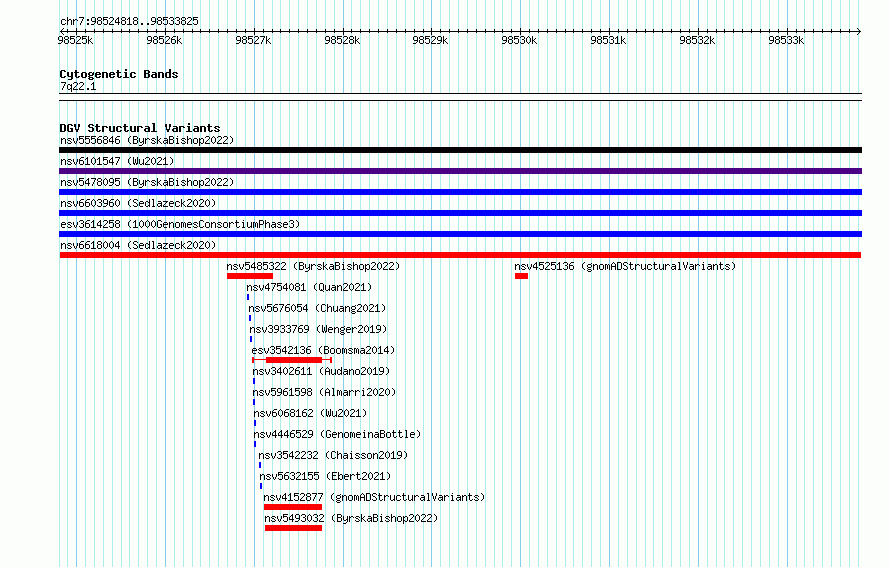
Task: Click the 98525k ruler tick label
Action: point(75,40)
